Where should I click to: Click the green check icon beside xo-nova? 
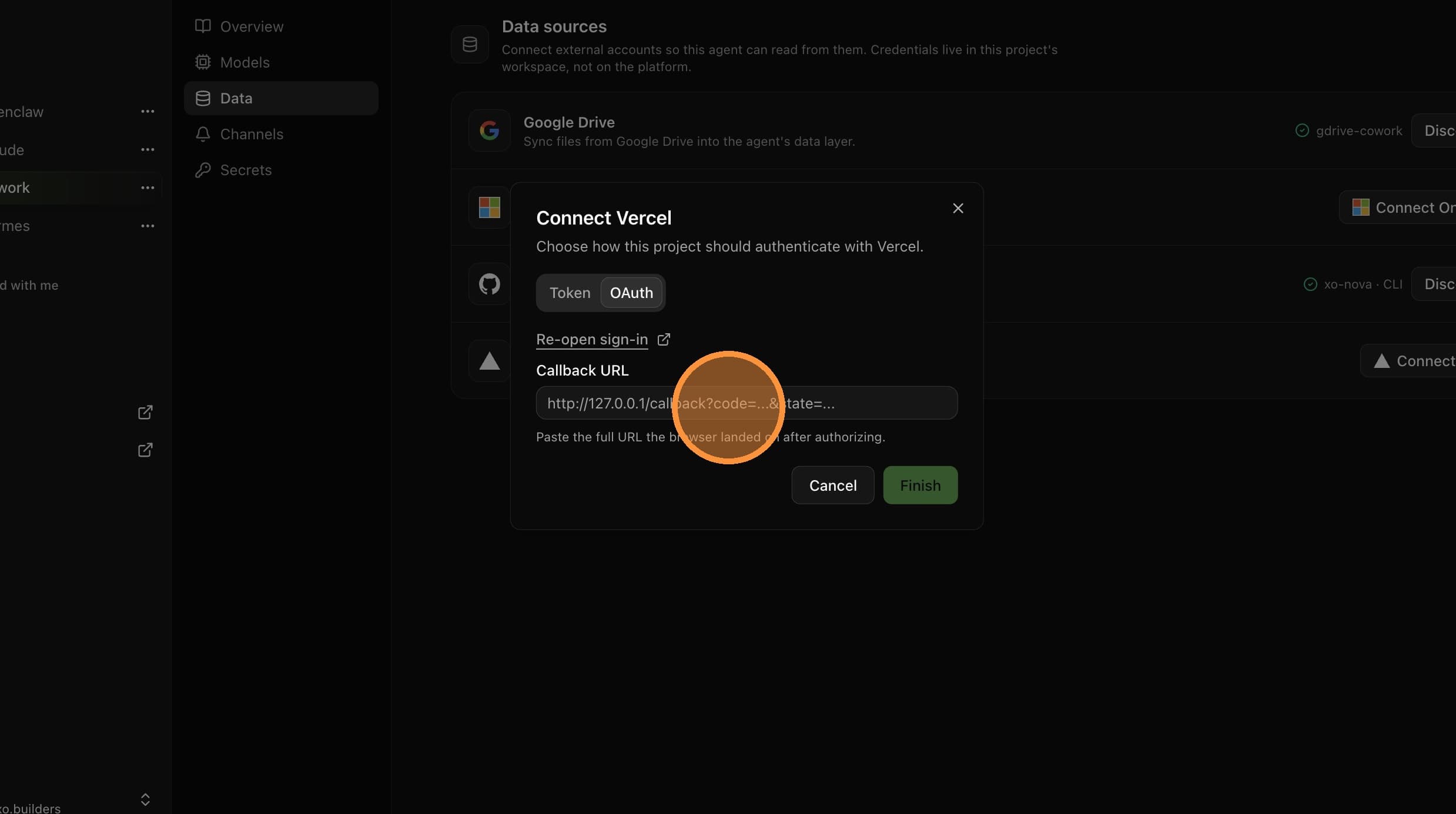pos(1310,284)
